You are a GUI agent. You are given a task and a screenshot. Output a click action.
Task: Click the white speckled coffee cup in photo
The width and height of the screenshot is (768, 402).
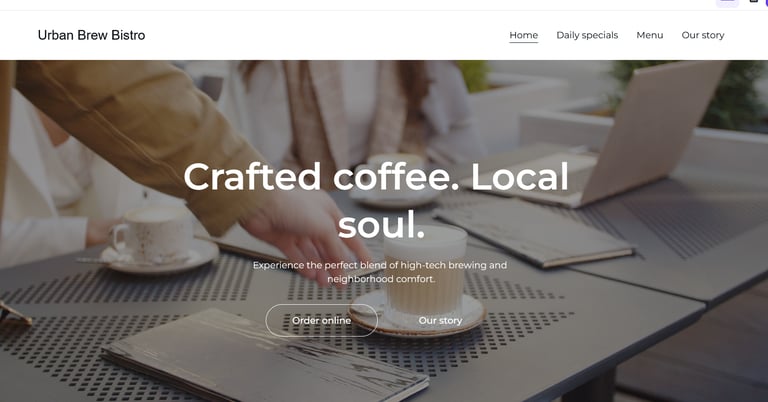point(153,234)
